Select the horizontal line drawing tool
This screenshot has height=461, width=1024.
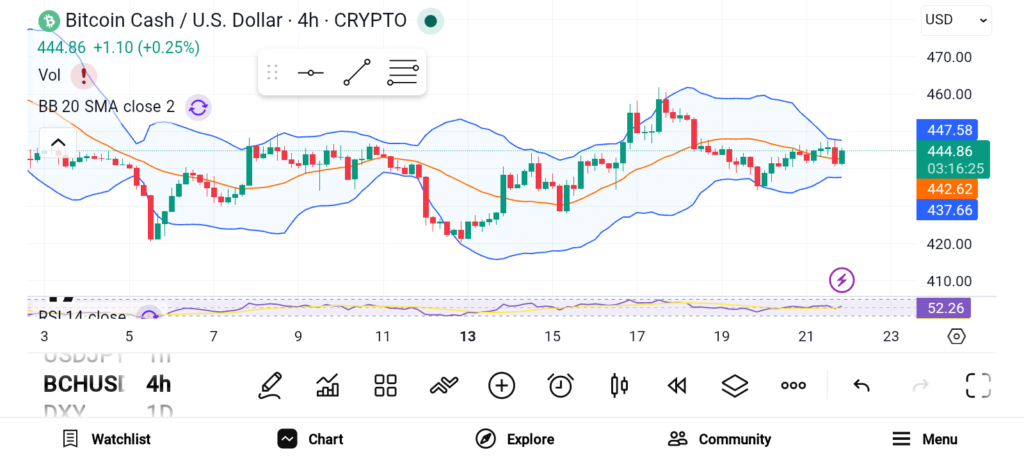pyautogui.click(x=311, y=73)
